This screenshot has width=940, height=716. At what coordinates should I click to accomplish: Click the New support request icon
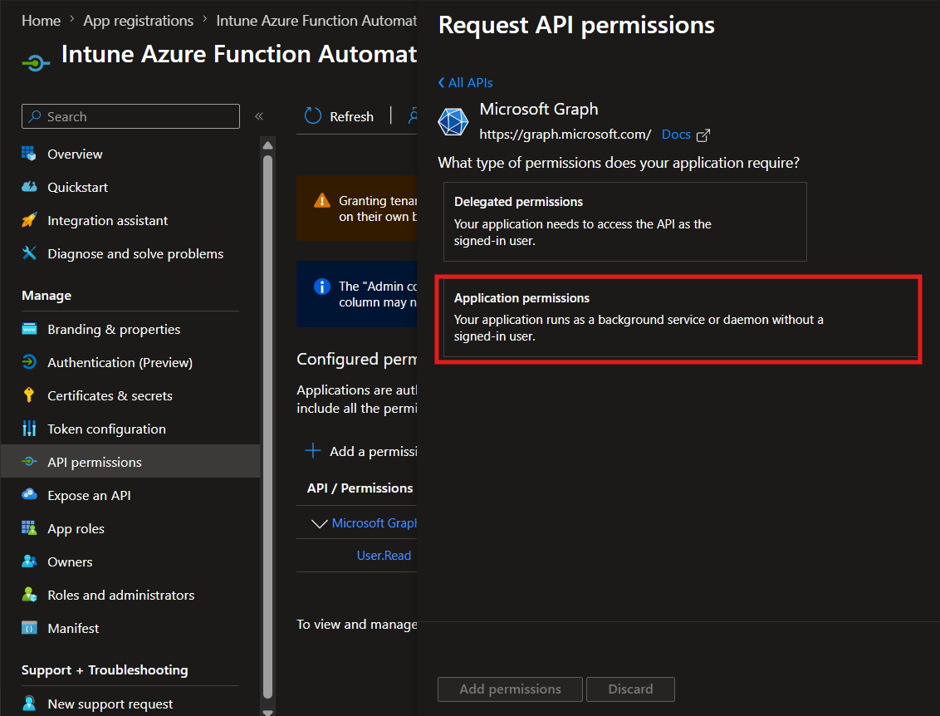(29, 703)
